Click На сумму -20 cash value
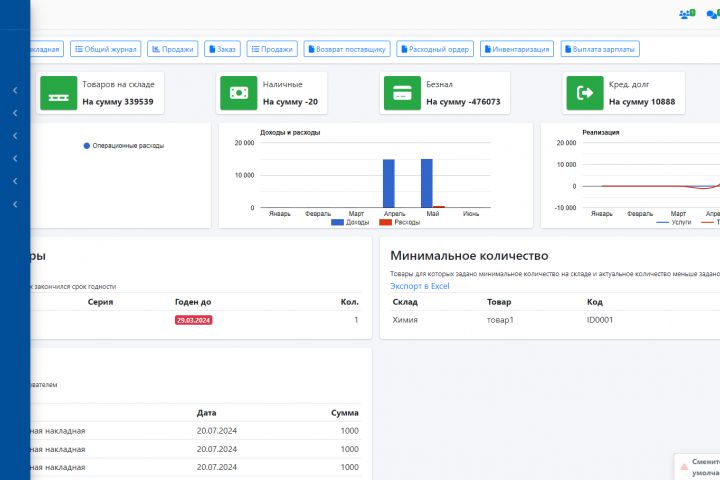This screenshot has height=480, width=720. (290, 102)
